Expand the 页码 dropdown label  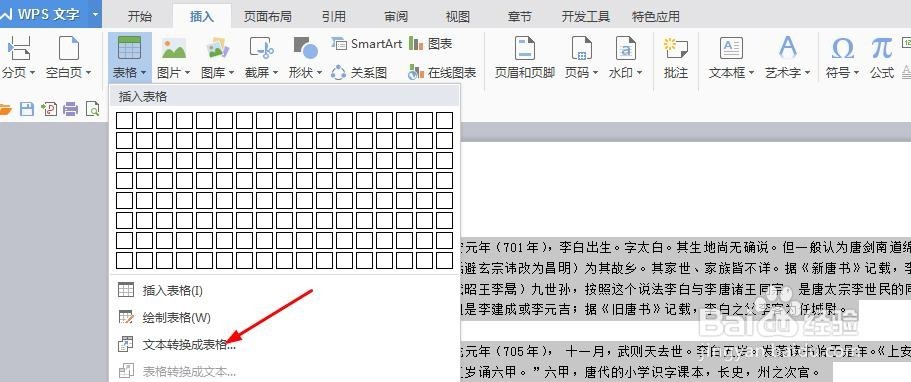pos(582,73)
